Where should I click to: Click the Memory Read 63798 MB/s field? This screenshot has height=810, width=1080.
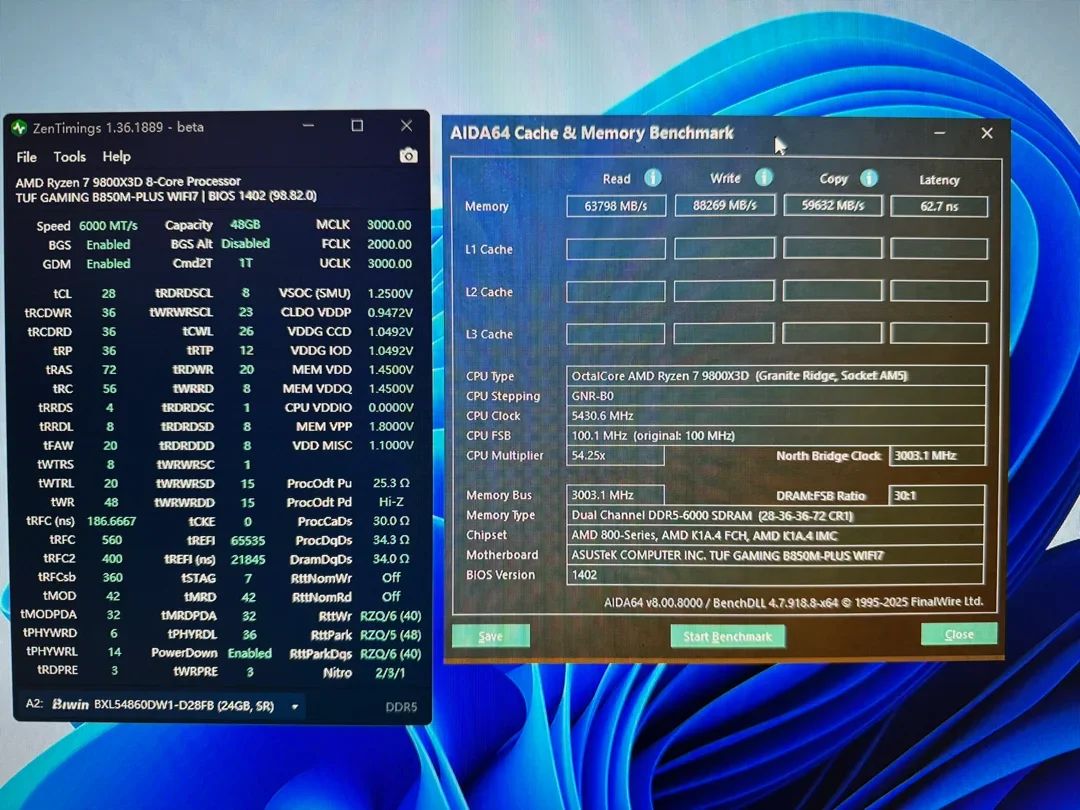click(616, 206)
